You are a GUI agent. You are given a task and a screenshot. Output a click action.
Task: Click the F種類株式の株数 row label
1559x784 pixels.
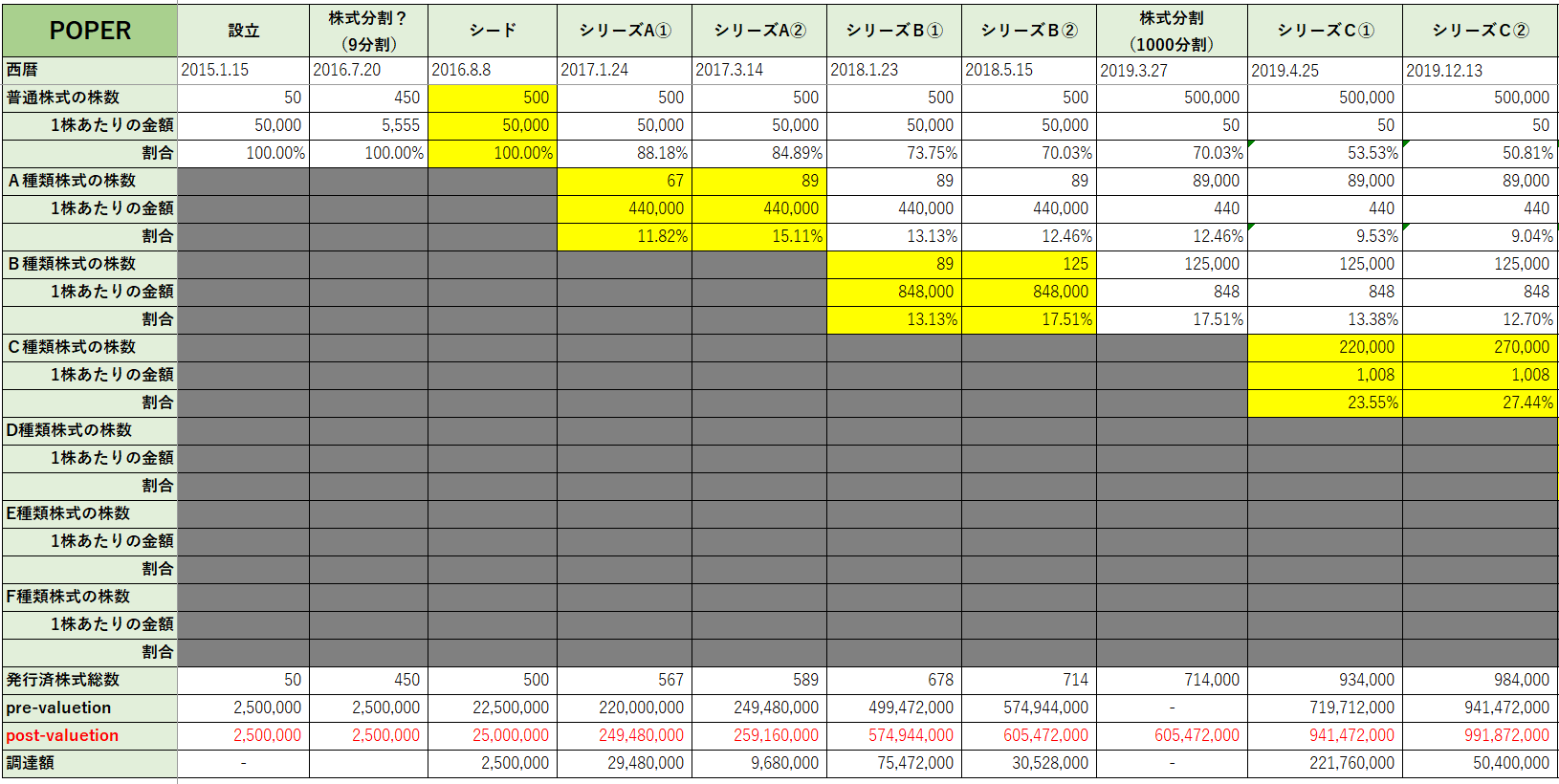90,597
